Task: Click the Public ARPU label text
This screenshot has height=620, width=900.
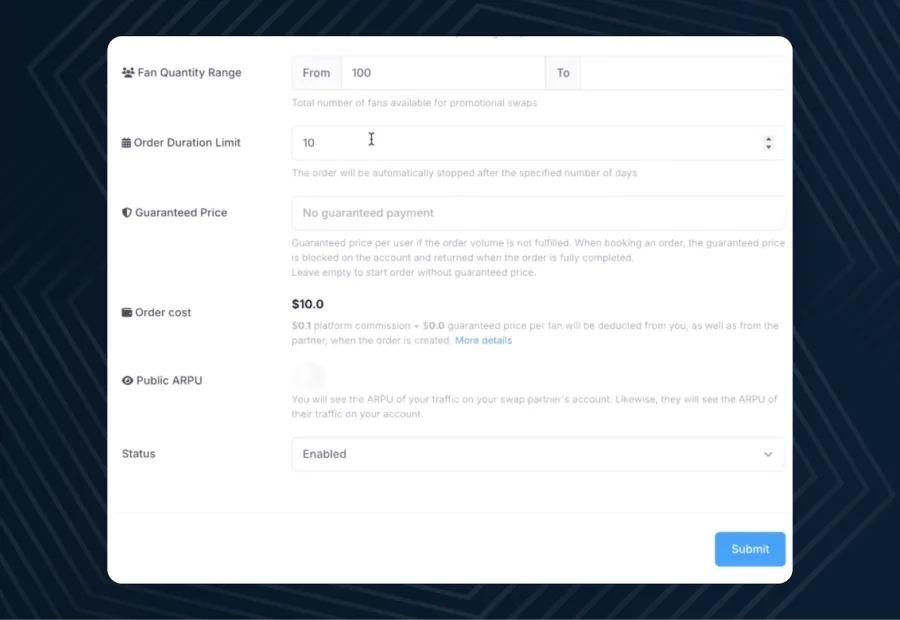Action: pos(169,381)
